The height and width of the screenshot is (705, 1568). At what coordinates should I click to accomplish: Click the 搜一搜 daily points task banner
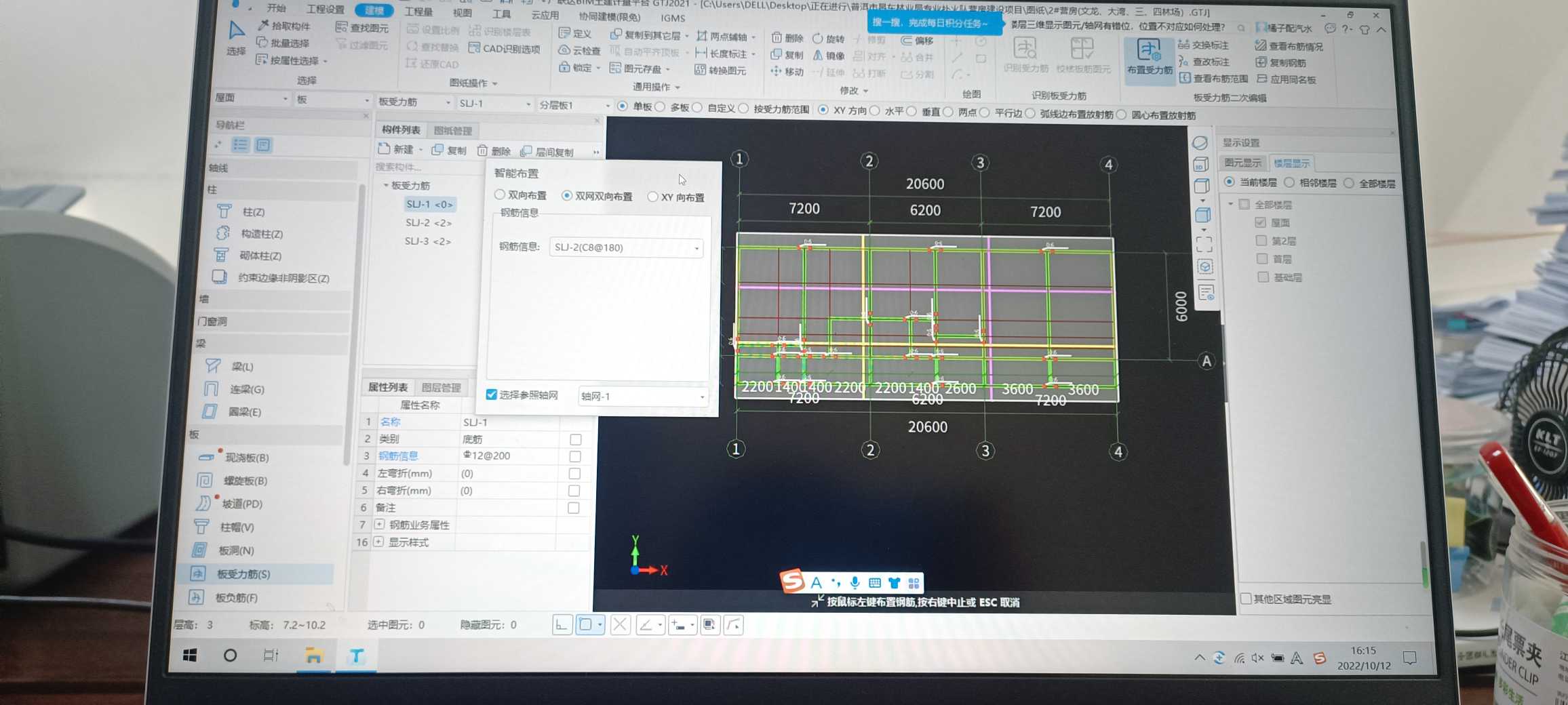point(933,22)
